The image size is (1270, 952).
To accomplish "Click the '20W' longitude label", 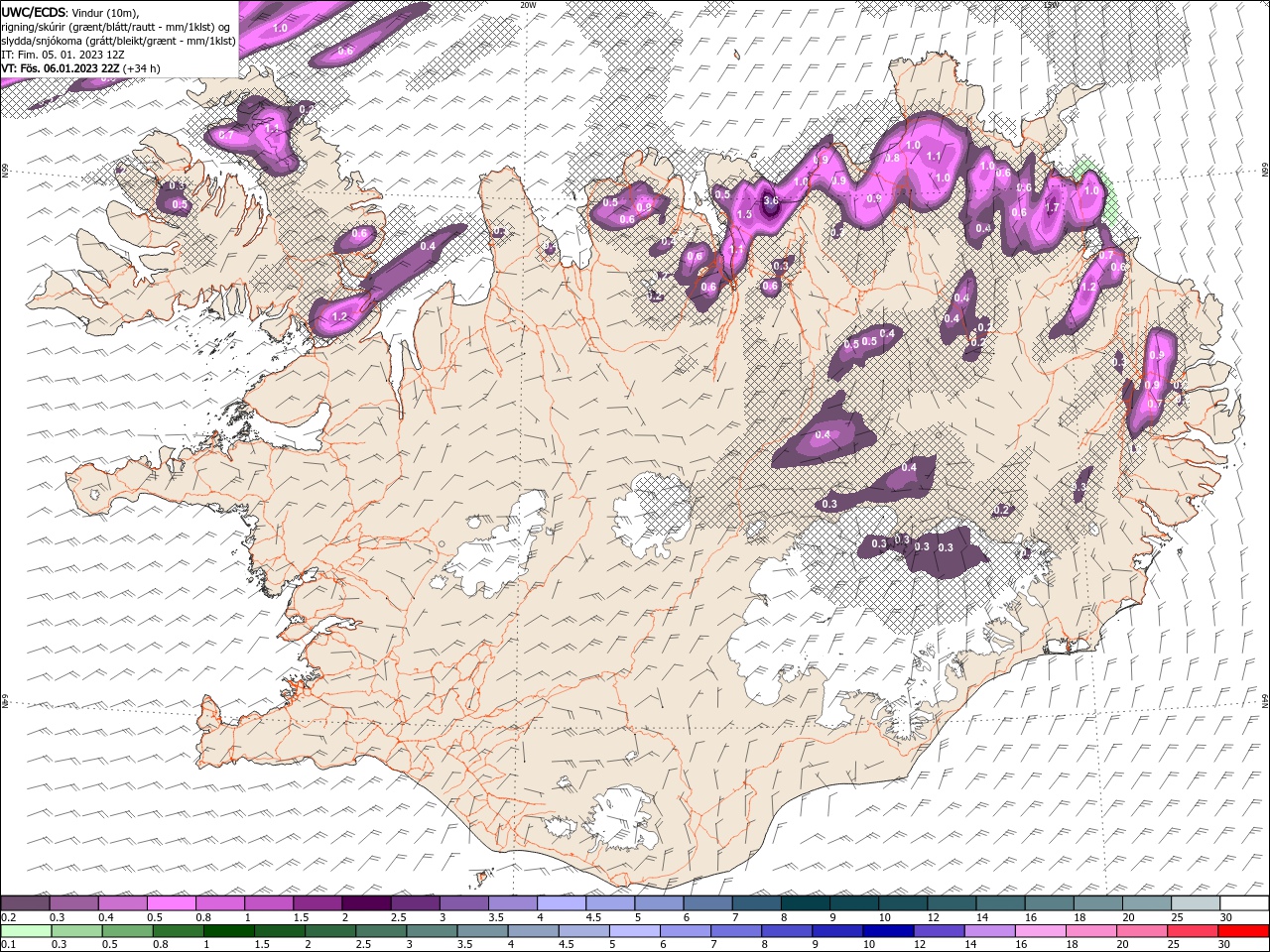I will click(x=528, y=4).
